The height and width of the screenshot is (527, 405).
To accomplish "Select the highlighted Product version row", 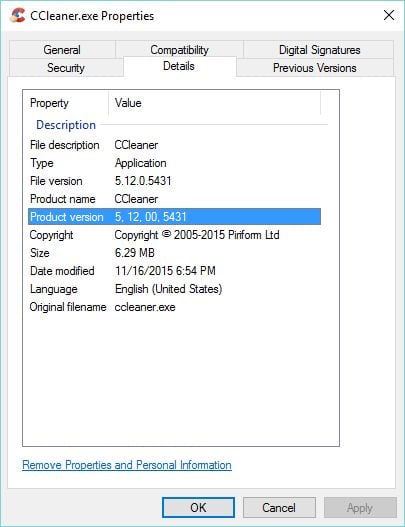I will tap(174, 217).
